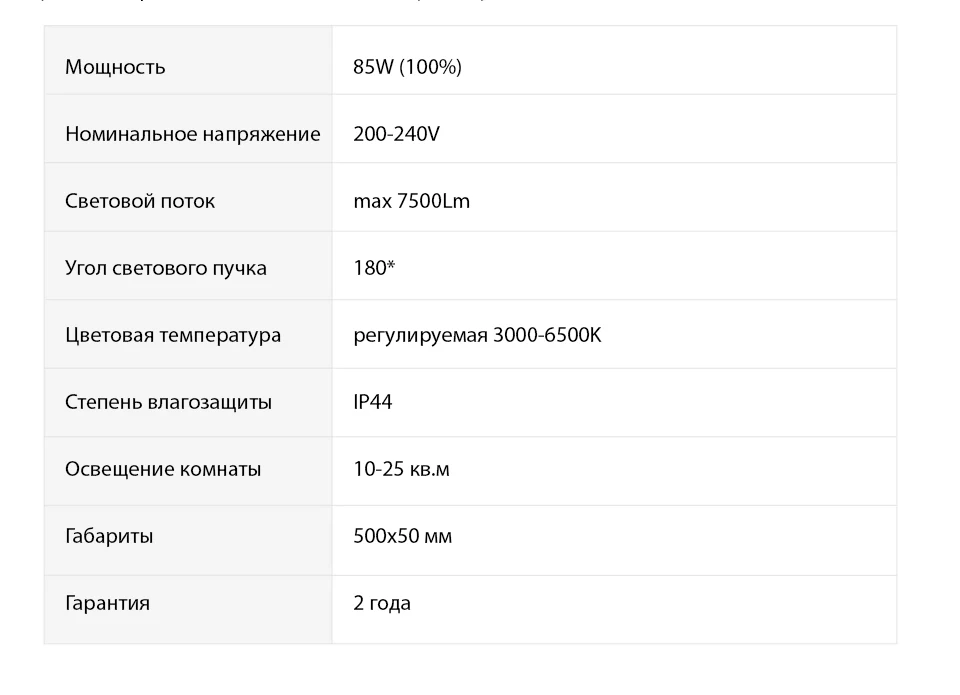The width and height of the screenshot is (960, 695).
Task: Click the 'Мощность' row label
Action: pyautogui.click(x=115, y=67)
